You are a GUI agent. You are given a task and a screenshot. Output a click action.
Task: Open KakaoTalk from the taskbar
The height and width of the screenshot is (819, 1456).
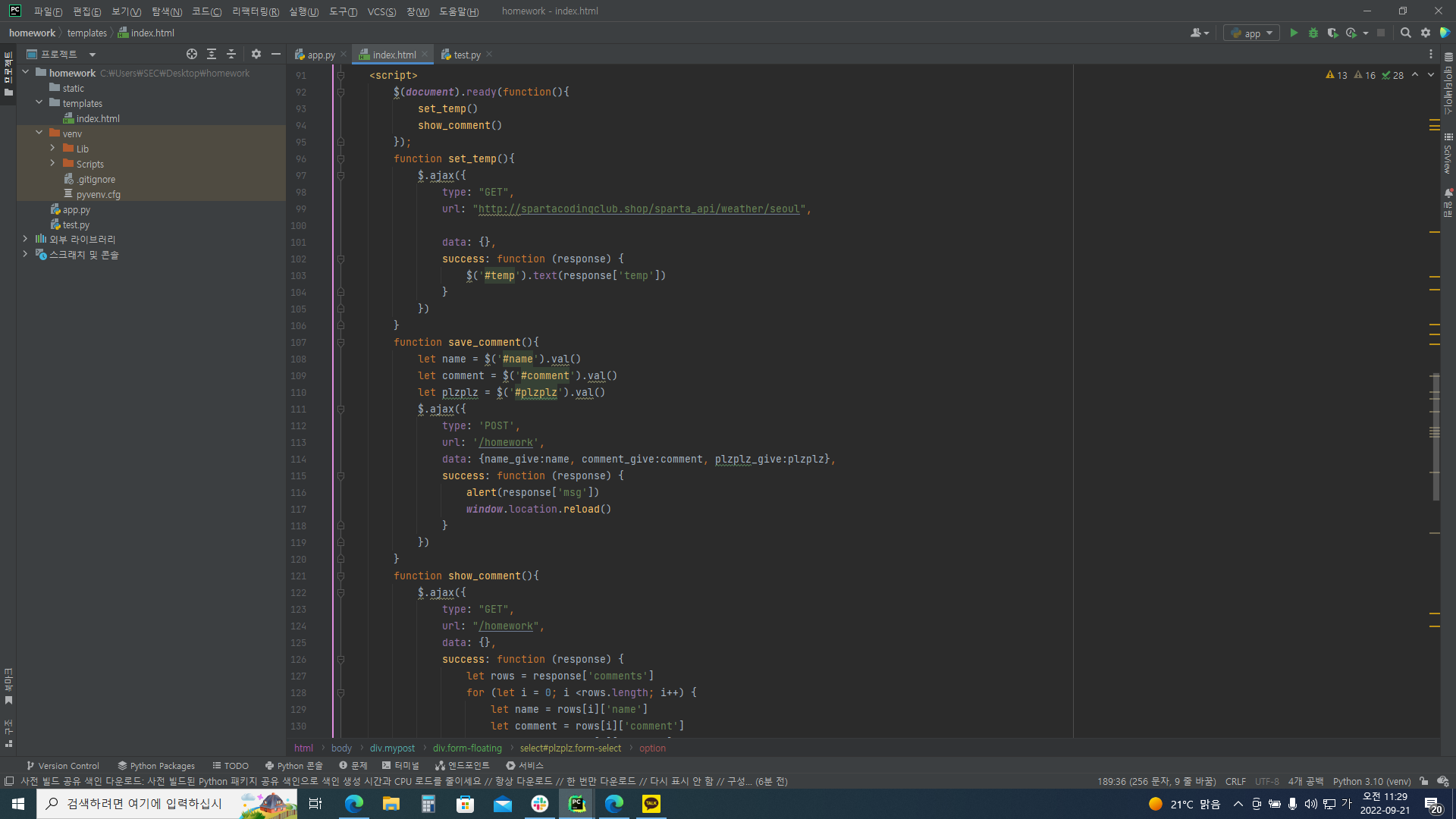651,804
